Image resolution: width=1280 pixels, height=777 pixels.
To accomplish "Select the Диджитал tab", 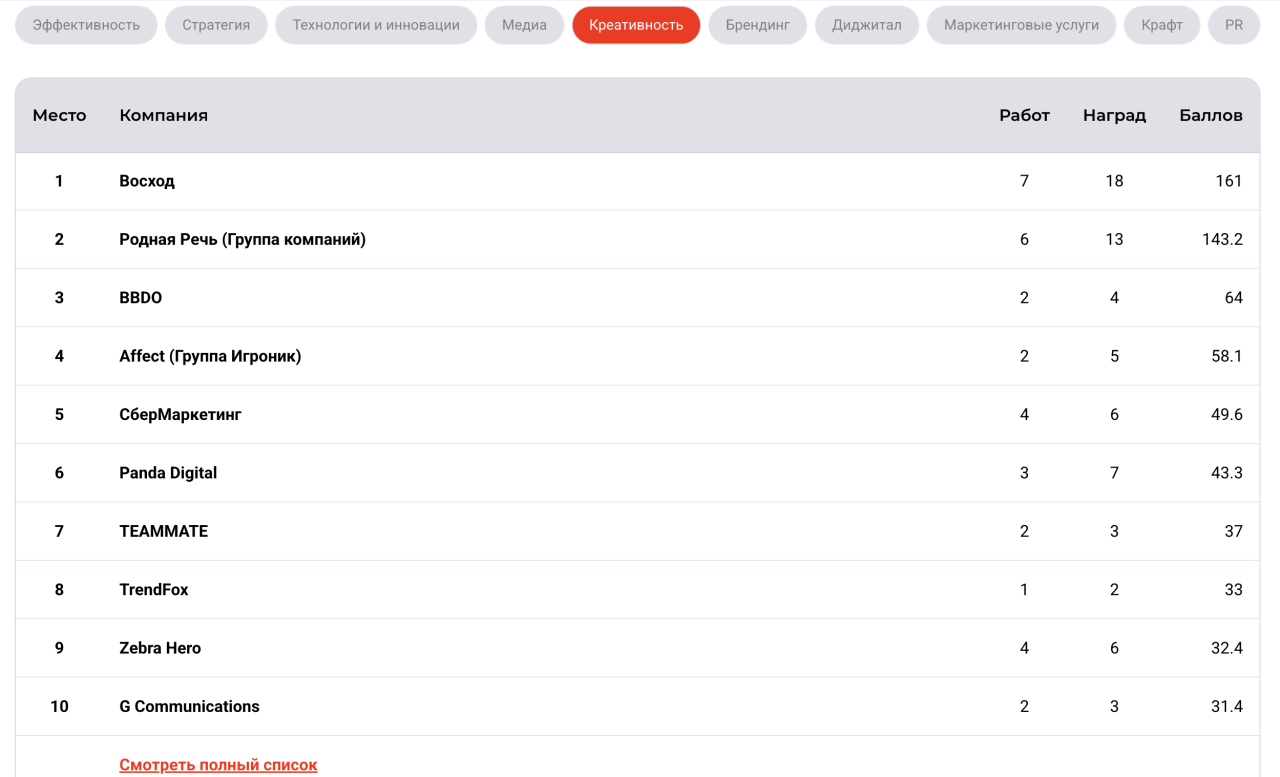I will [866, 25].
